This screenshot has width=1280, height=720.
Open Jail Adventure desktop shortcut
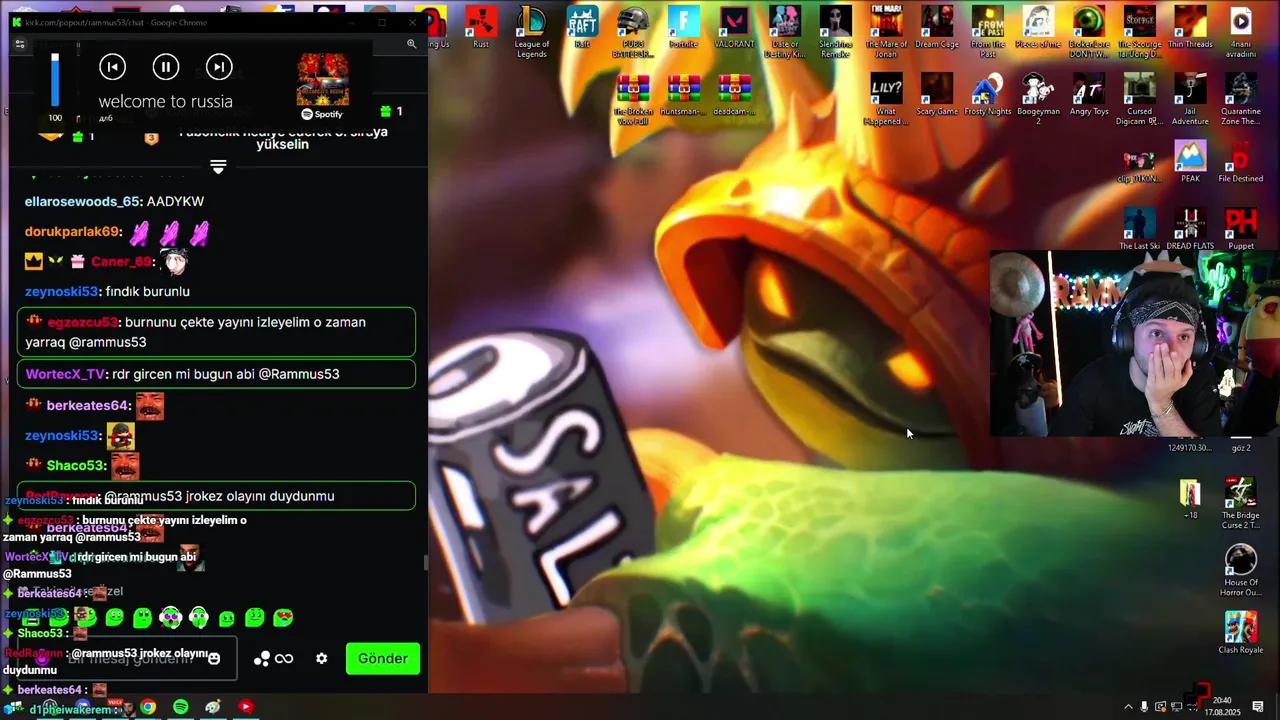[x=1190, y=99]
